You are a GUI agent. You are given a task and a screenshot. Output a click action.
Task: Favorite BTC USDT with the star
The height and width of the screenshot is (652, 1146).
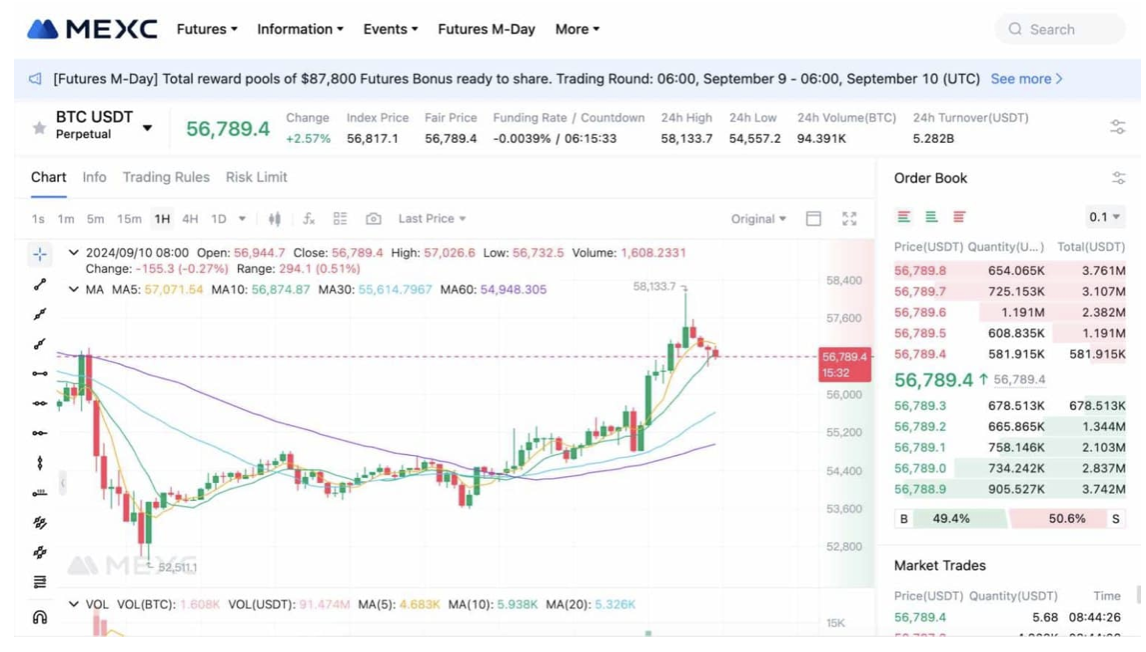point(39,129)
